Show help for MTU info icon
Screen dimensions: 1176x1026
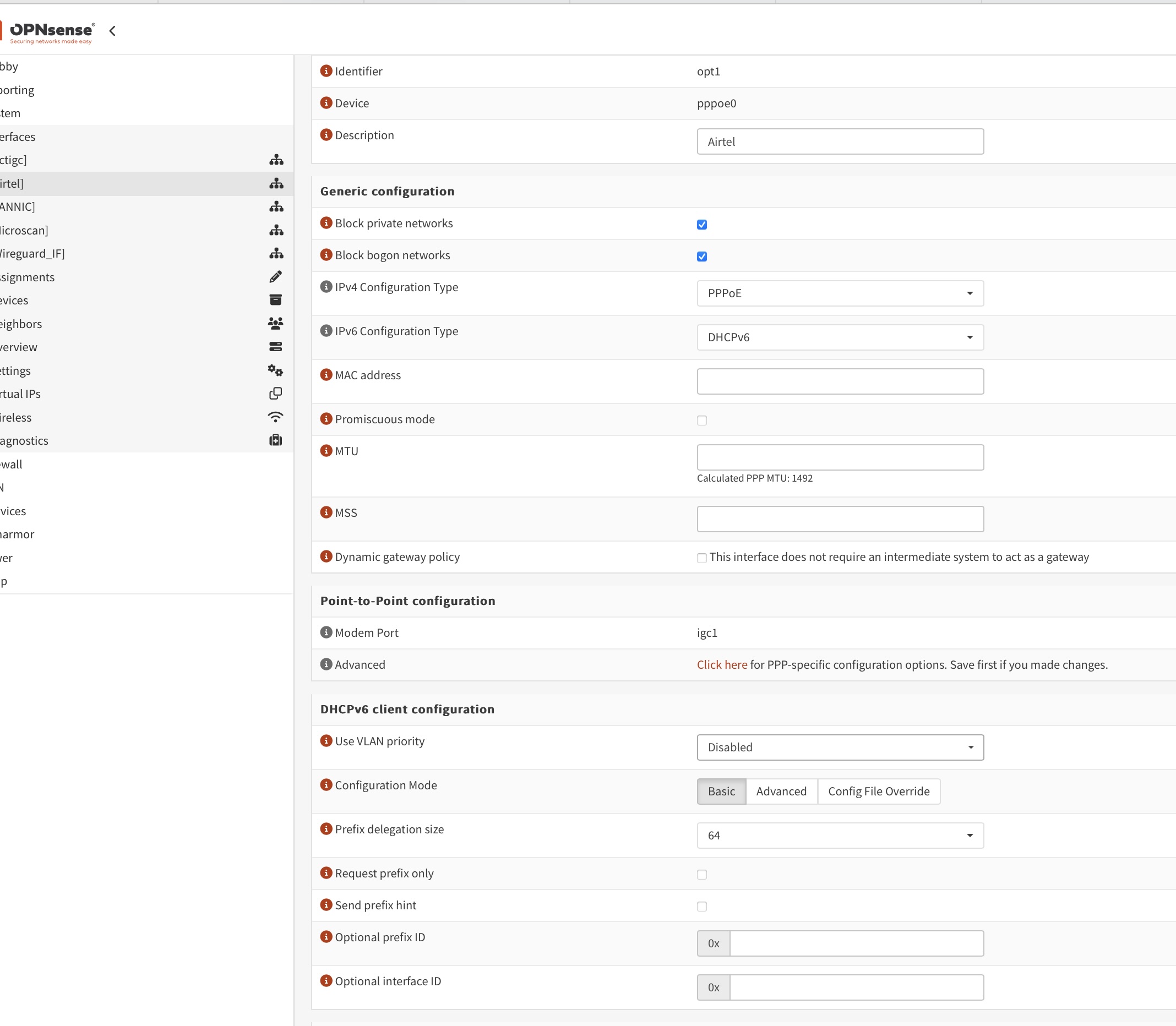326,451
